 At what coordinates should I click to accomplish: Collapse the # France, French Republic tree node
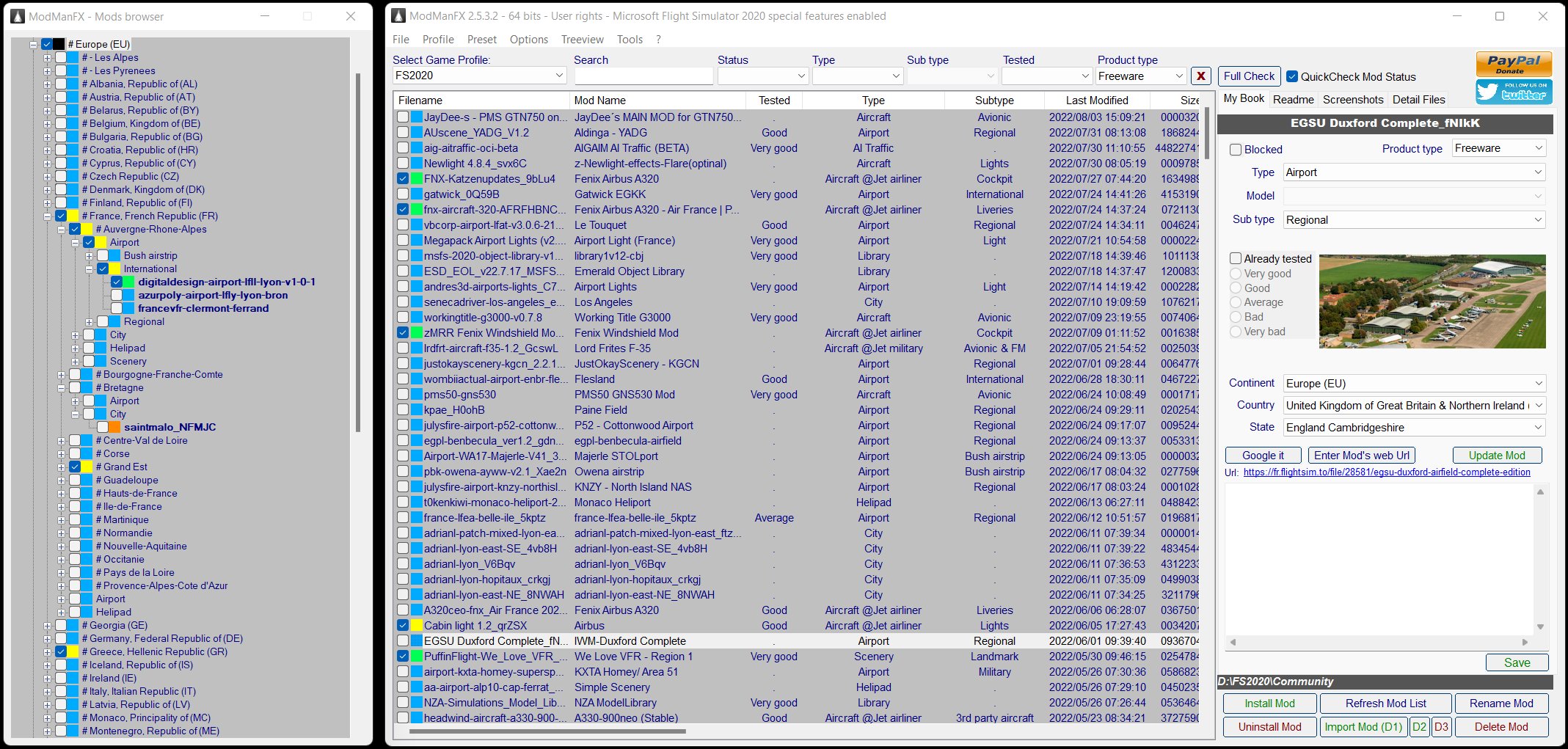tap(47, 216)
